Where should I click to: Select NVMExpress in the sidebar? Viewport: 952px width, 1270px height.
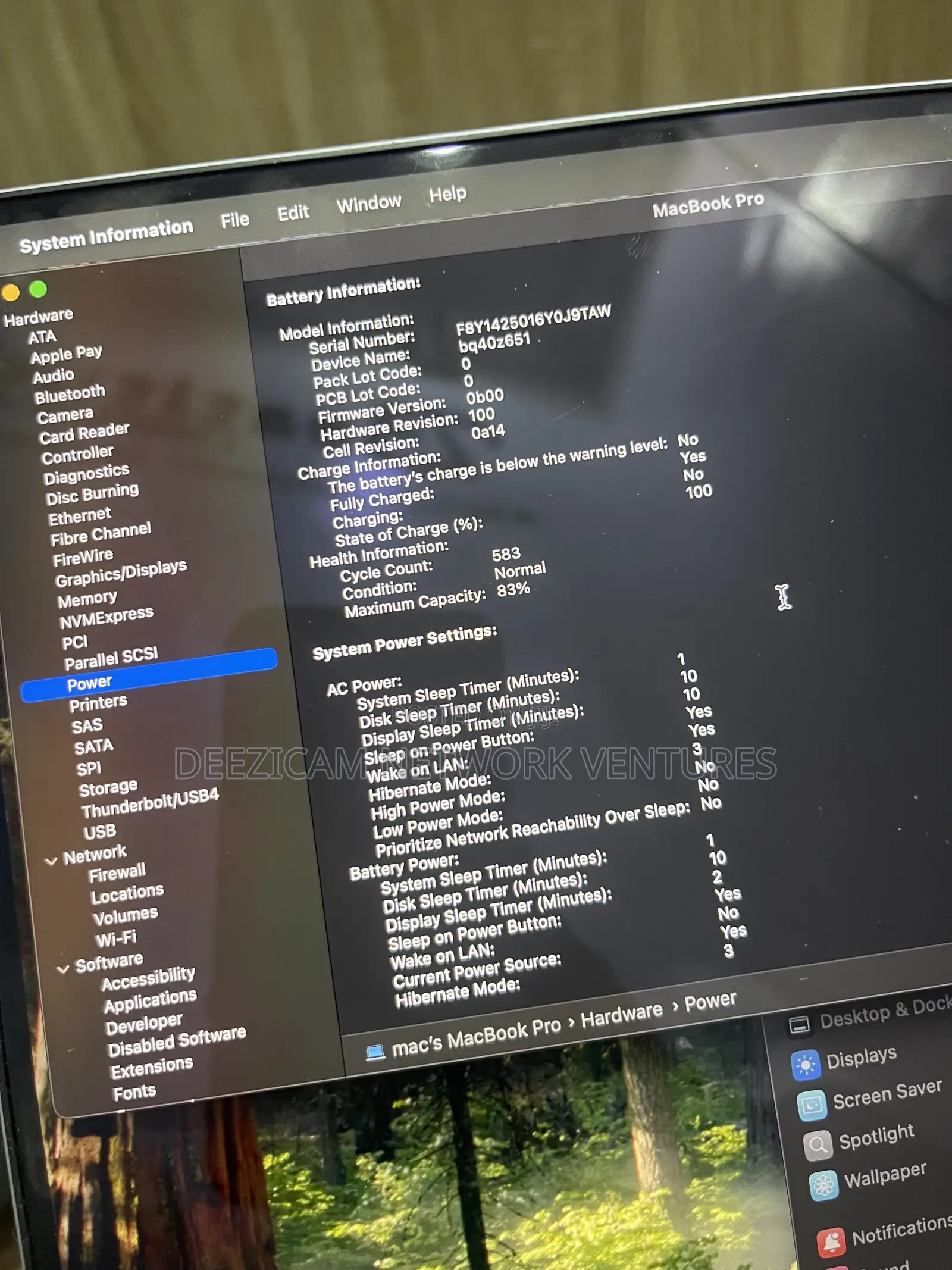[107, 617]
